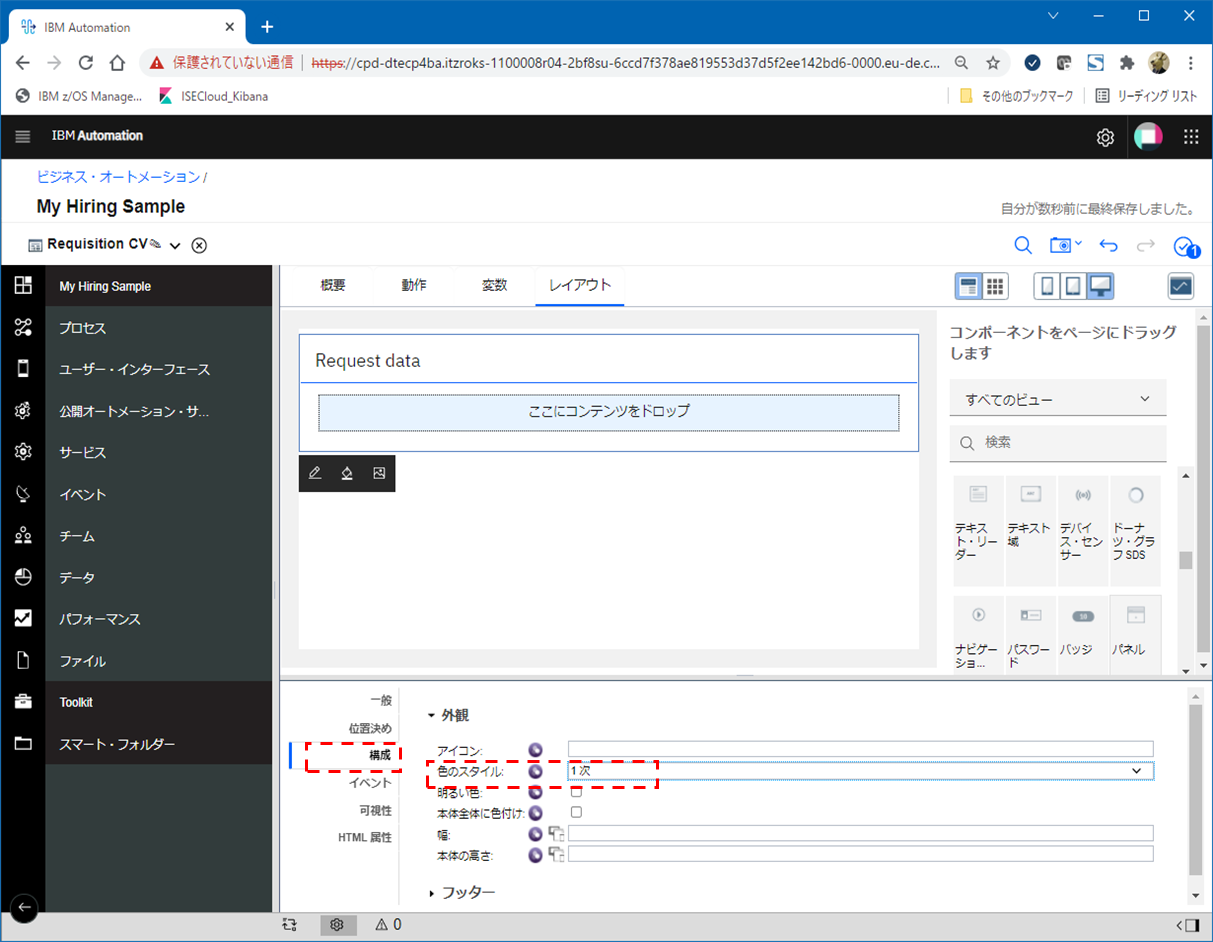Switch to the grid layout view toggle
The height and width of the screenshot is (942, 1213).
coord(994,286)
